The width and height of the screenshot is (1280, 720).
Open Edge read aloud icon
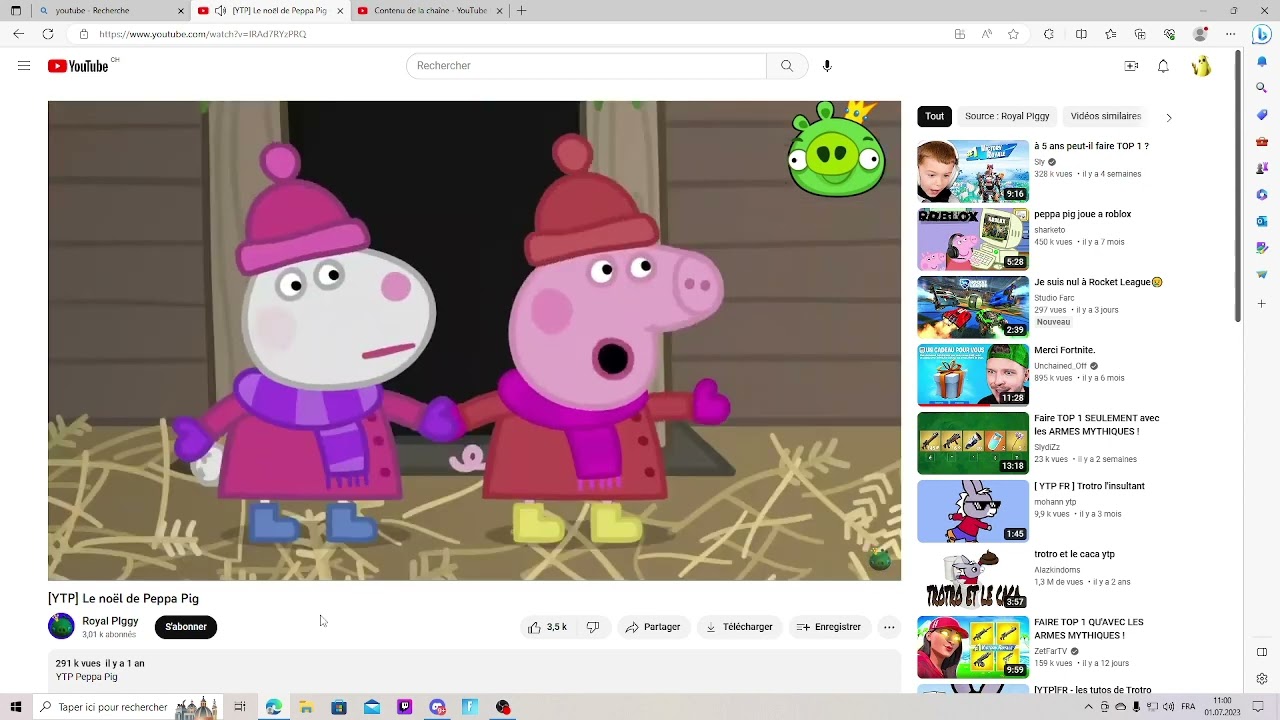(987, 34)
